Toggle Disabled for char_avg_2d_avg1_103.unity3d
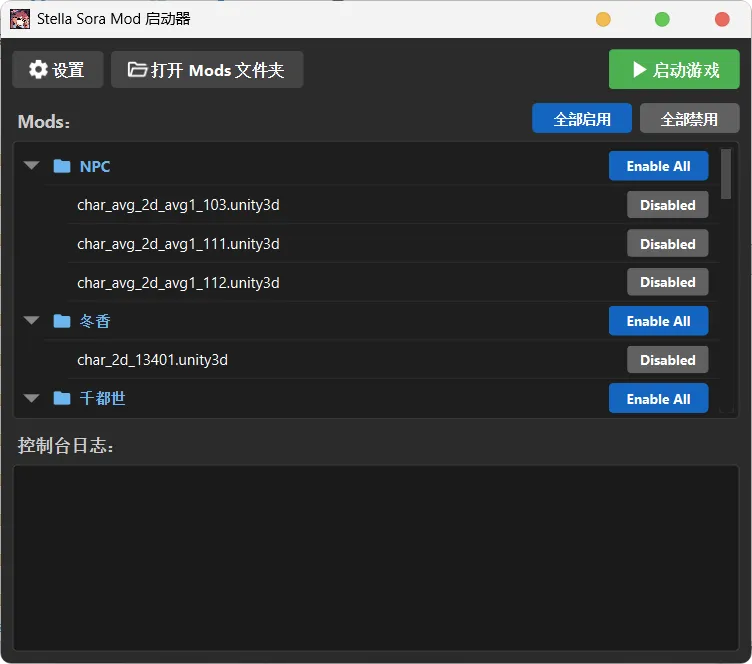 (667, 205)
